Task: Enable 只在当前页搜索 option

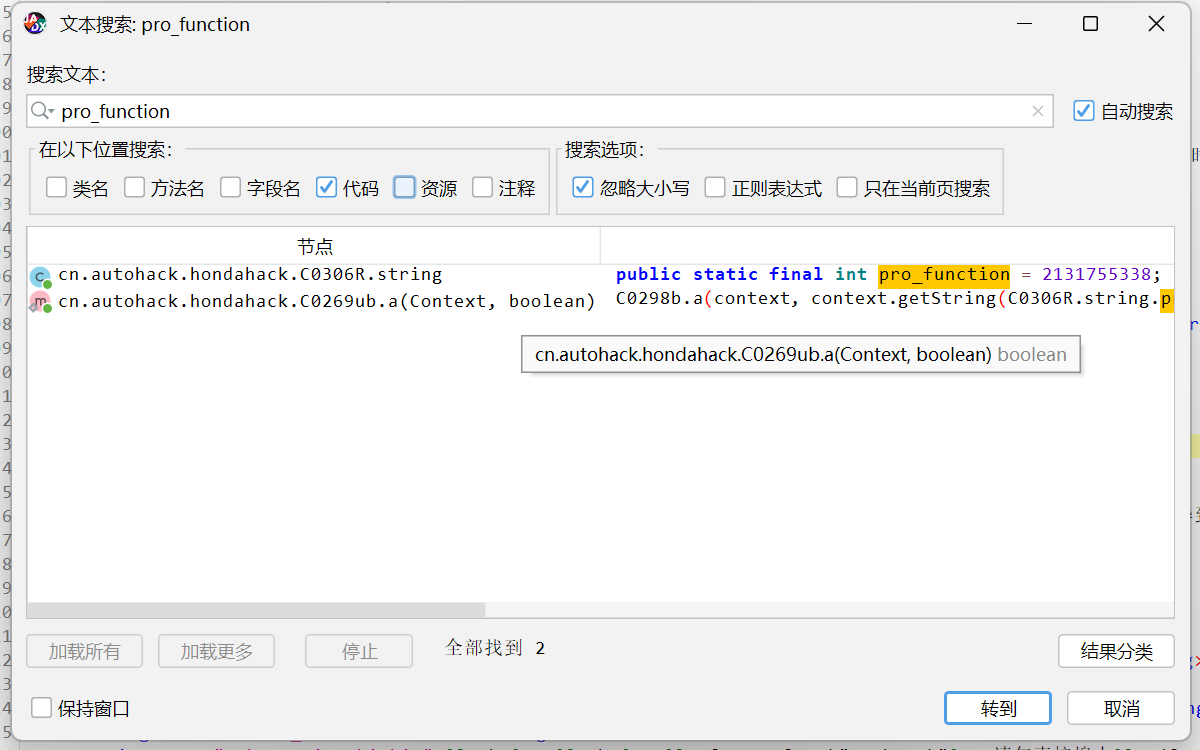Action: [x=847, y=187]
